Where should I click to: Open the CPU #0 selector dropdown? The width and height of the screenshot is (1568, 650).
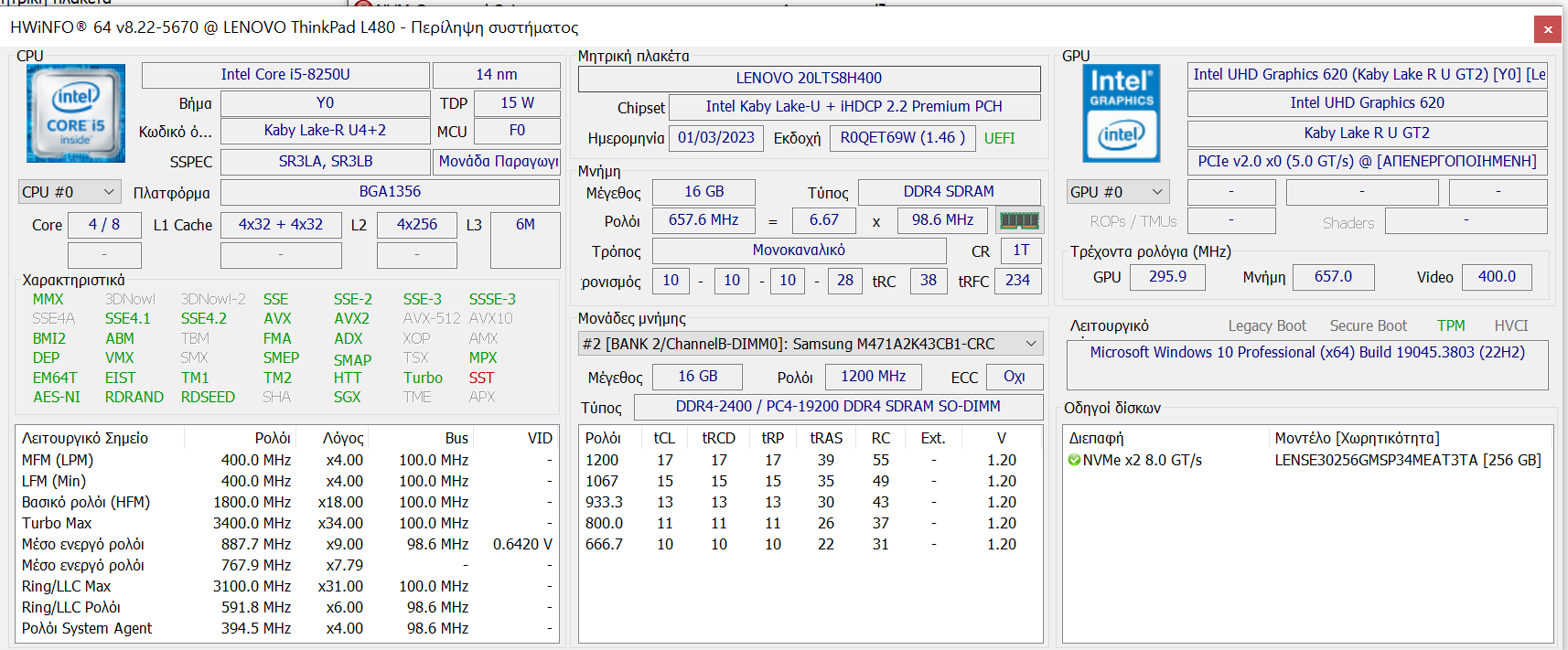[70, 192]
